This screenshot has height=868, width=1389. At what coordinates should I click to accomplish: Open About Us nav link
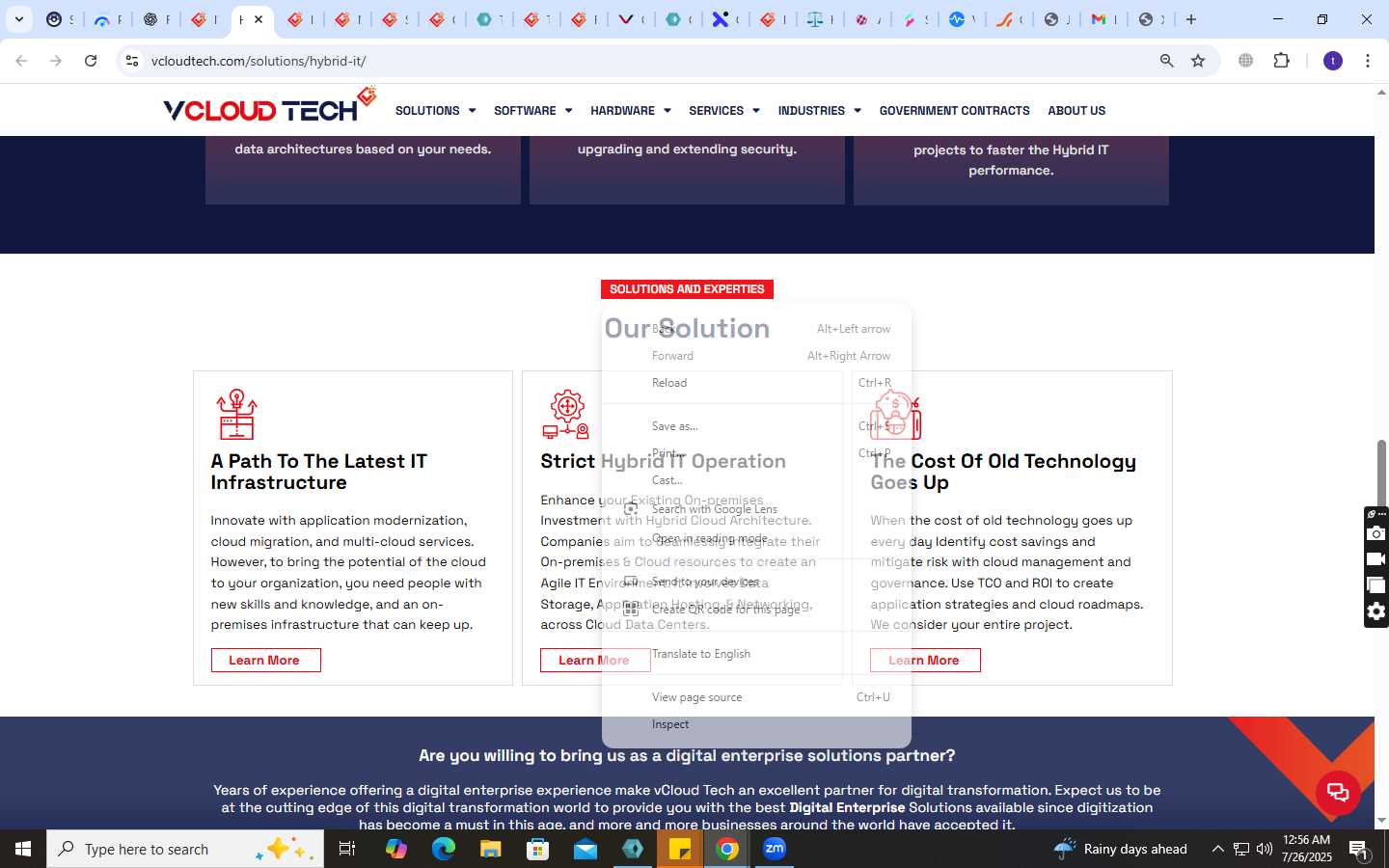[1076, 111]
